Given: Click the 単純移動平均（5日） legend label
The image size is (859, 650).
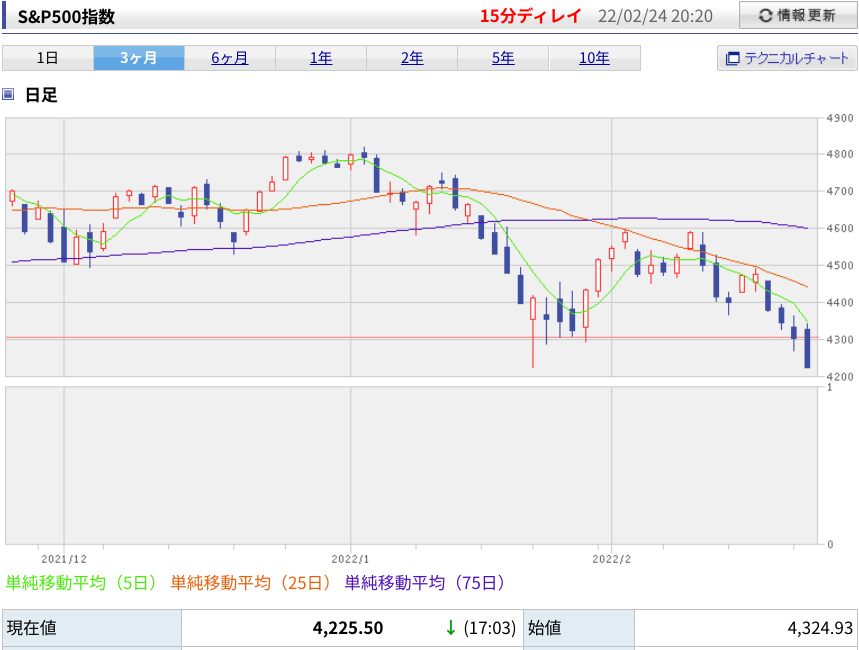Looking at the screenshot, I should click(x=81, y=583).
